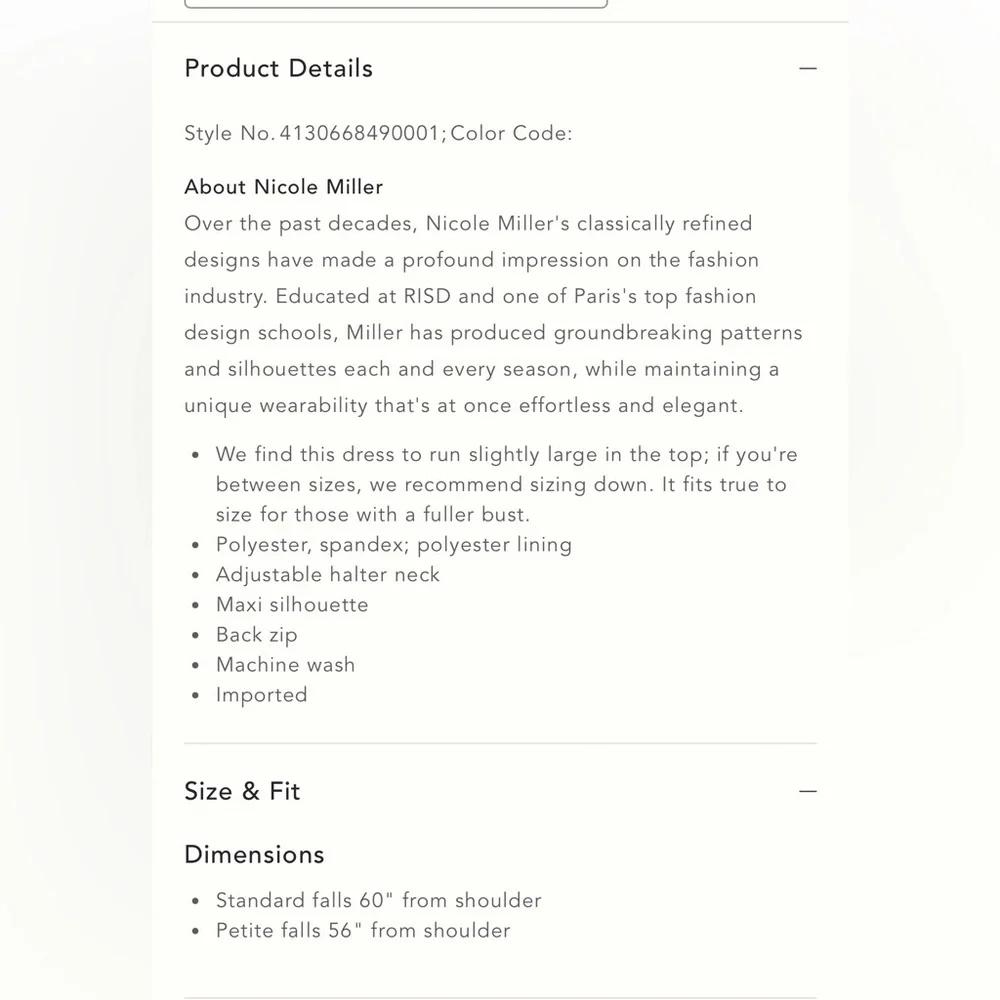This screenshot has width=1000, height=1000.
Task: Click the polyester lining material bullet
Action: point(394,545)
